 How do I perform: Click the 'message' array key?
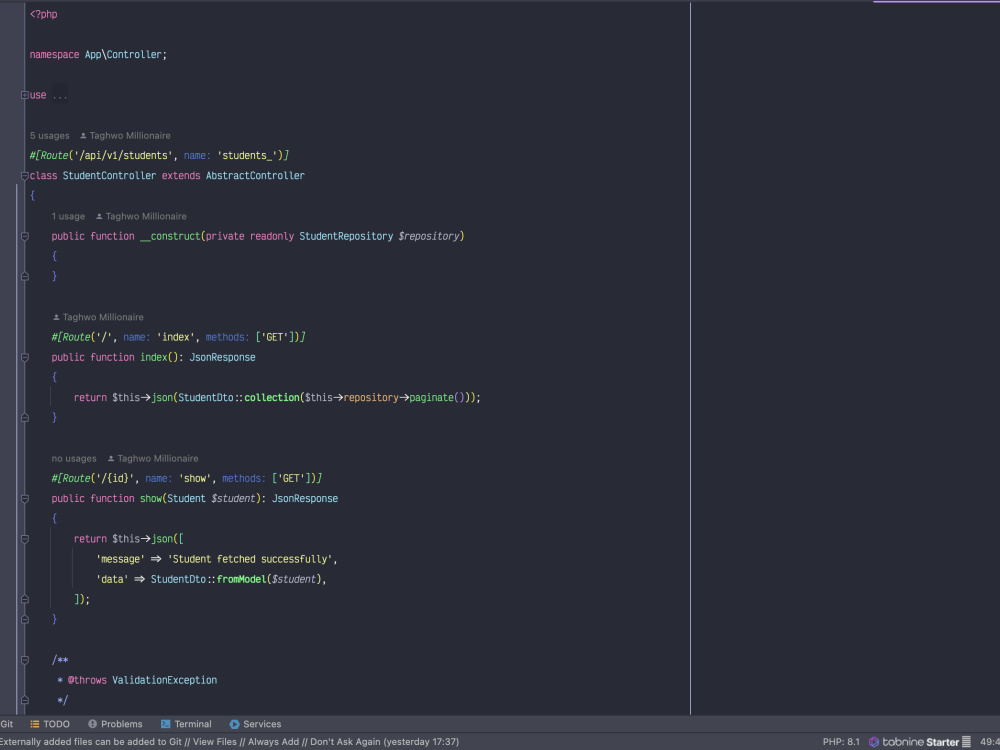tap(121, 559)
